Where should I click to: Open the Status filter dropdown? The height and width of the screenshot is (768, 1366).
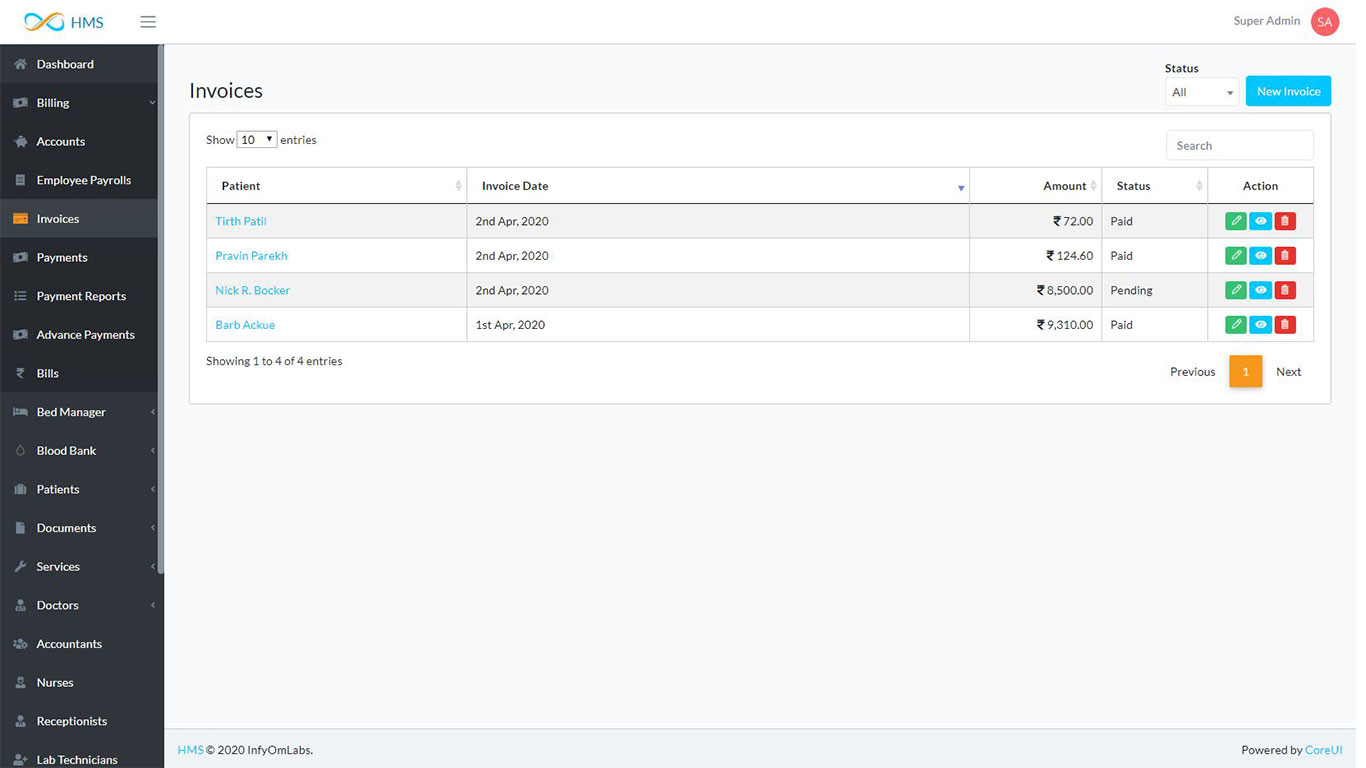(1201, 92)
